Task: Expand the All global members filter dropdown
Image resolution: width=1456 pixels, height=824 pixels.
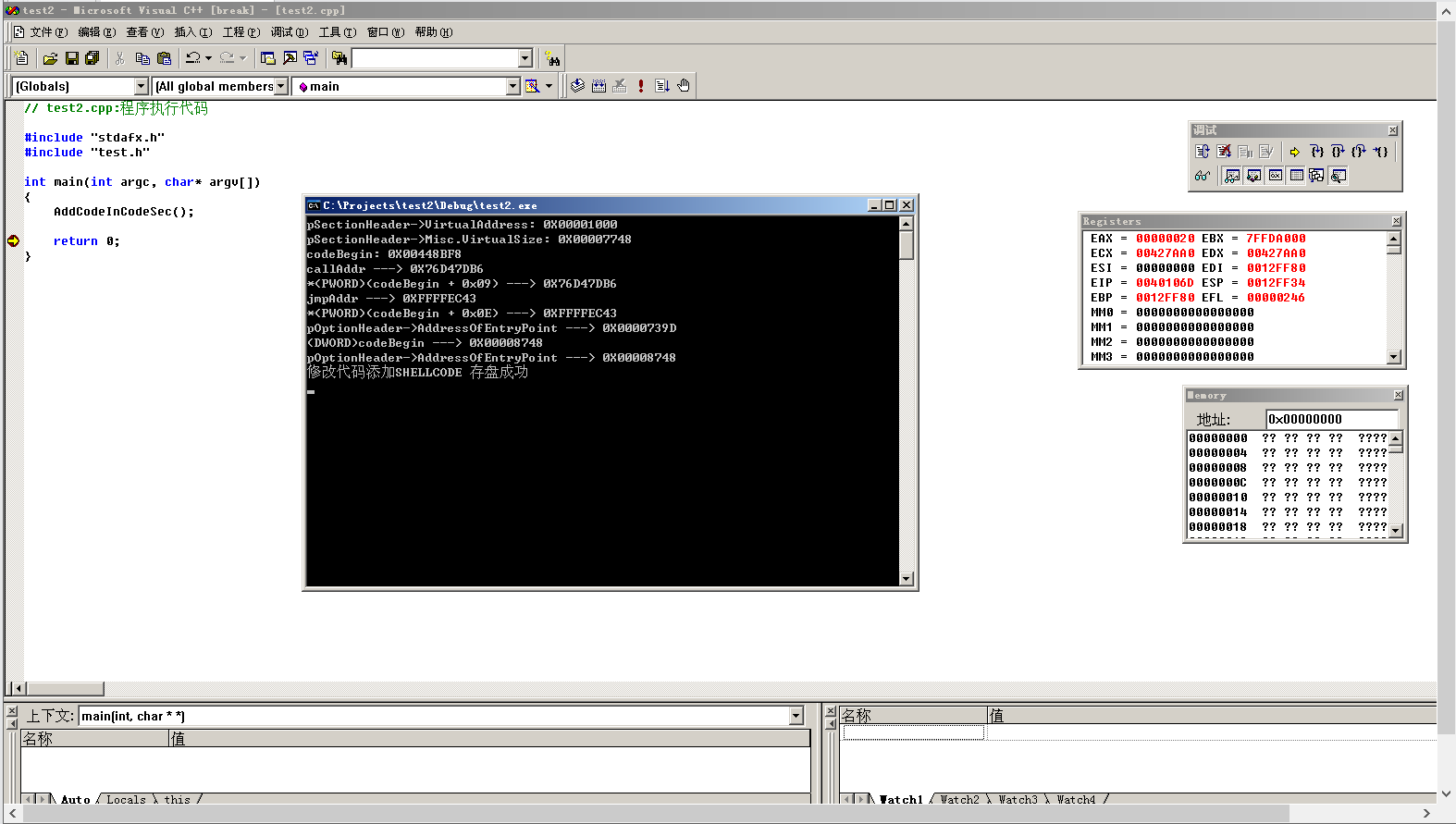Action: tap(281, 86)
